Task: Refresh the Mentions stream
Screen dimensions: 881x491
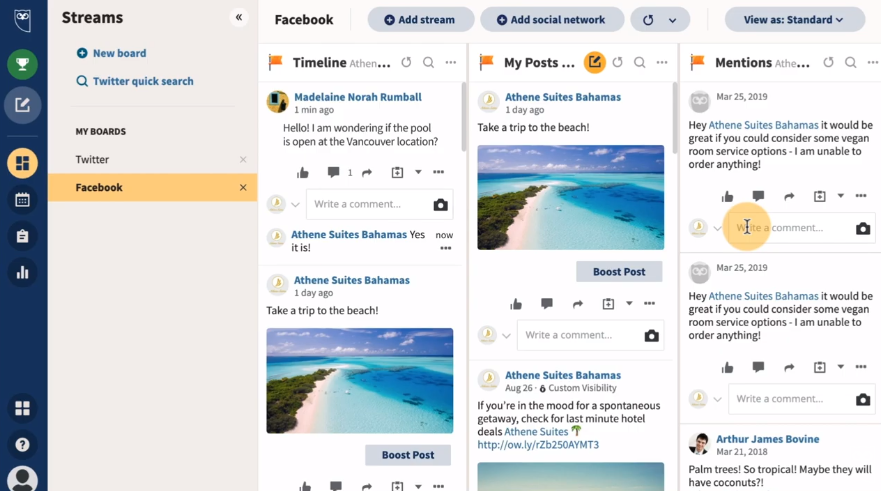Action: point(828,62)
